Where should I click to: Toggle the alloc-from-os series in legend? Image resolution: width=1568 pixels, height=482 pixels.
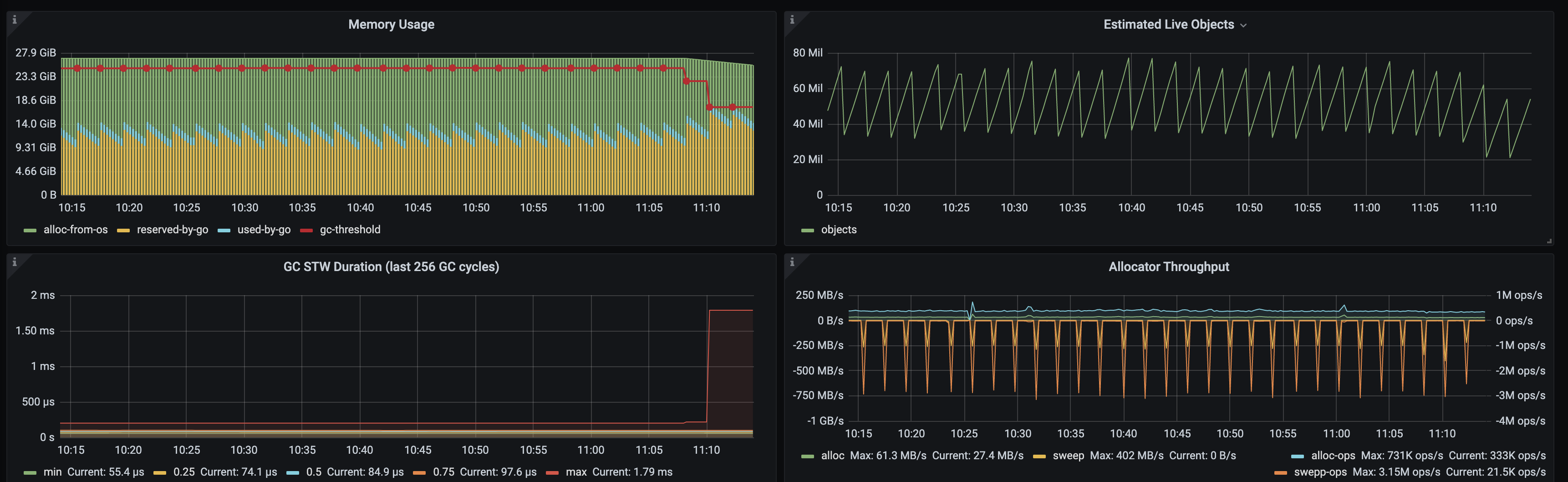coord(76,230)
